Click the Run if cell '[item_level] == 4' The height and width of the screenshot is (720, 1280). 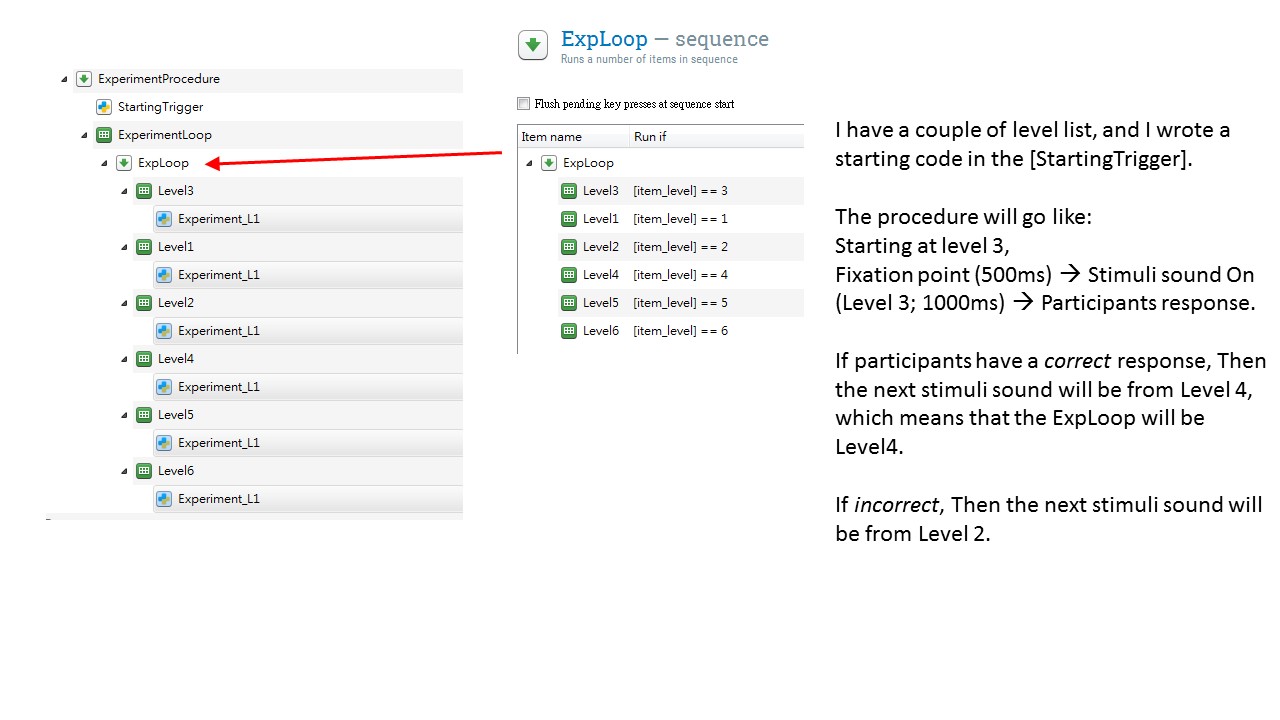(x=681, y=275)
